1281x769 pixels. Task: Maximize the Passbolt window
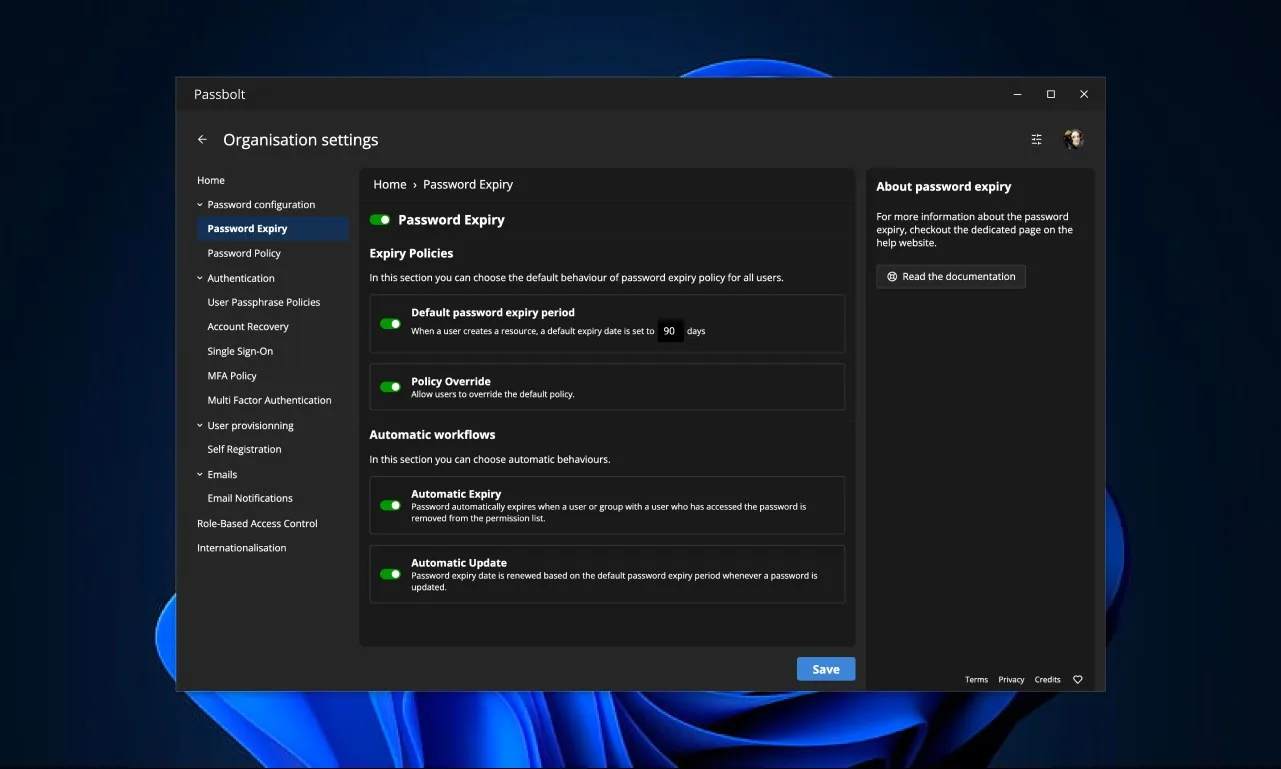coord(1051,94)
